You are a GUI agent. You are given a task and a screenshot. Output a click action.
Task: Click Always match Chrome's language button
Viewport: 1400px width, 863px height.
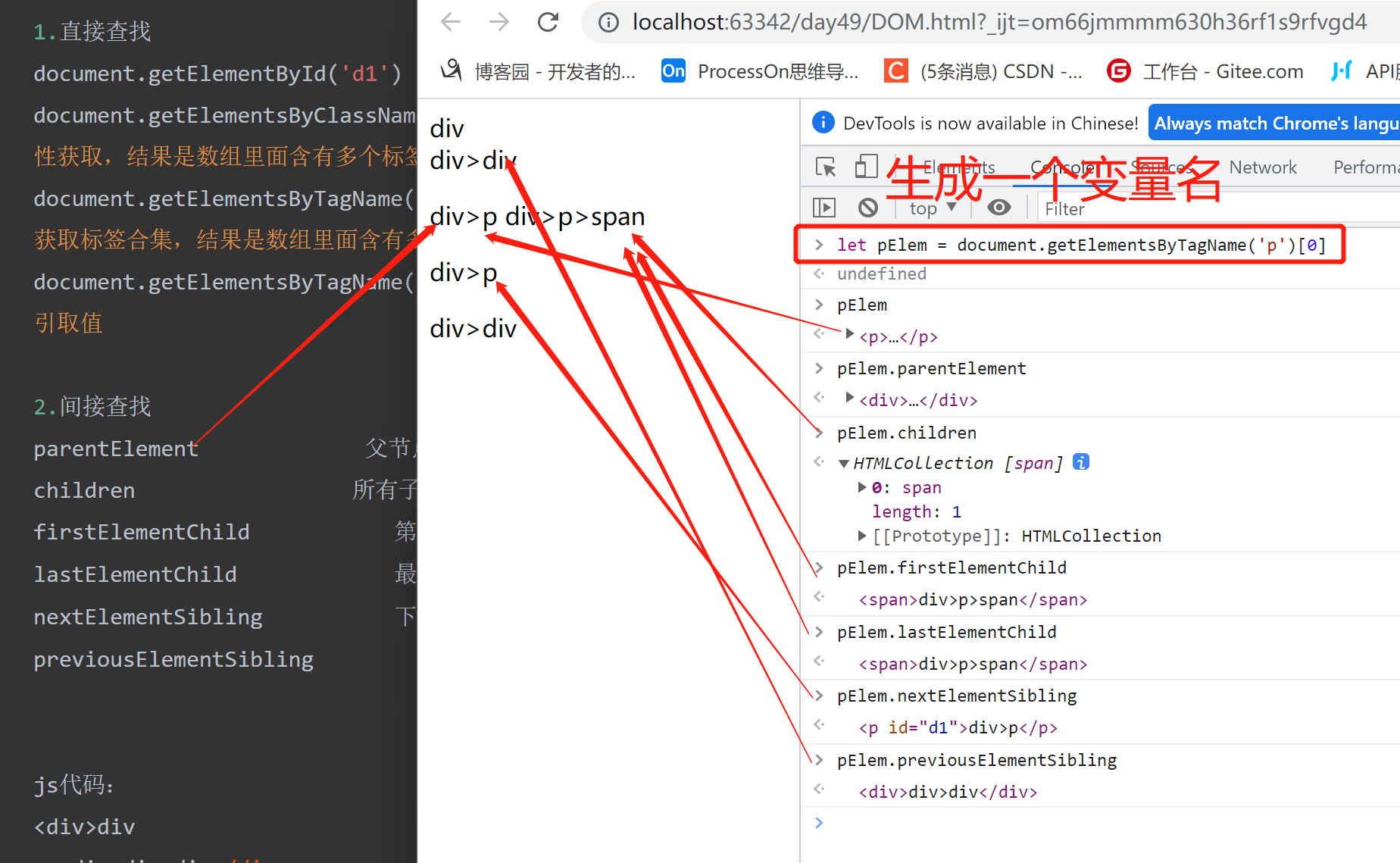point(1275,123)
